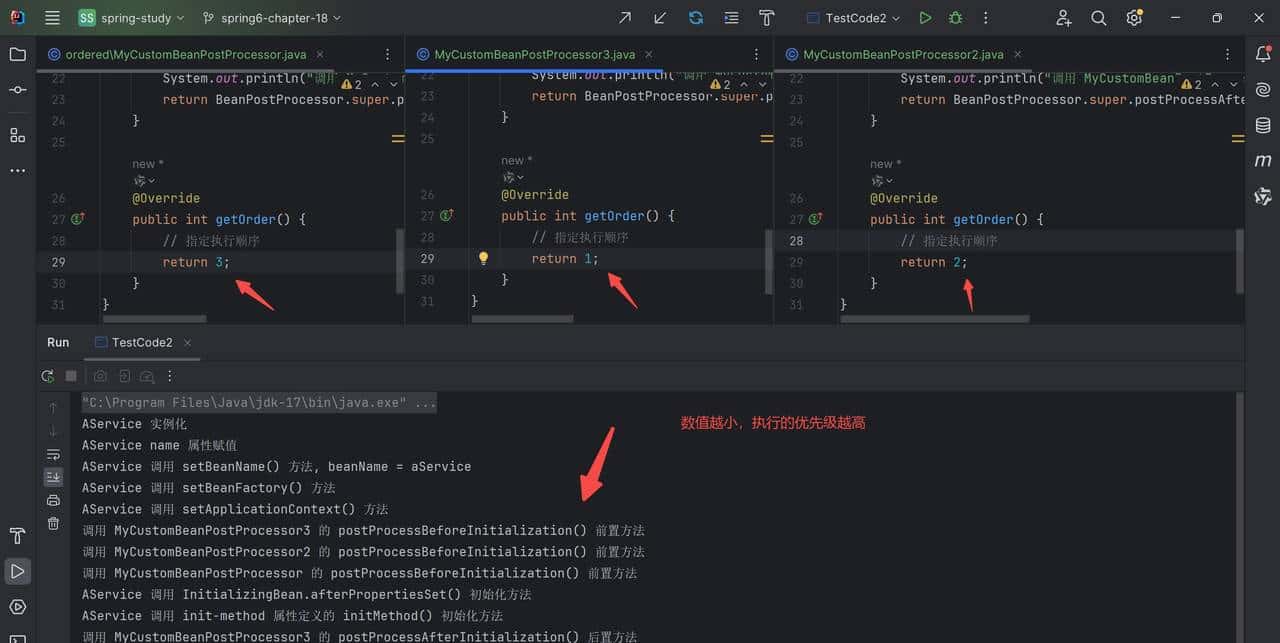Open IDE settings gear icon

pyautogui.click(x=1134, y=18)
